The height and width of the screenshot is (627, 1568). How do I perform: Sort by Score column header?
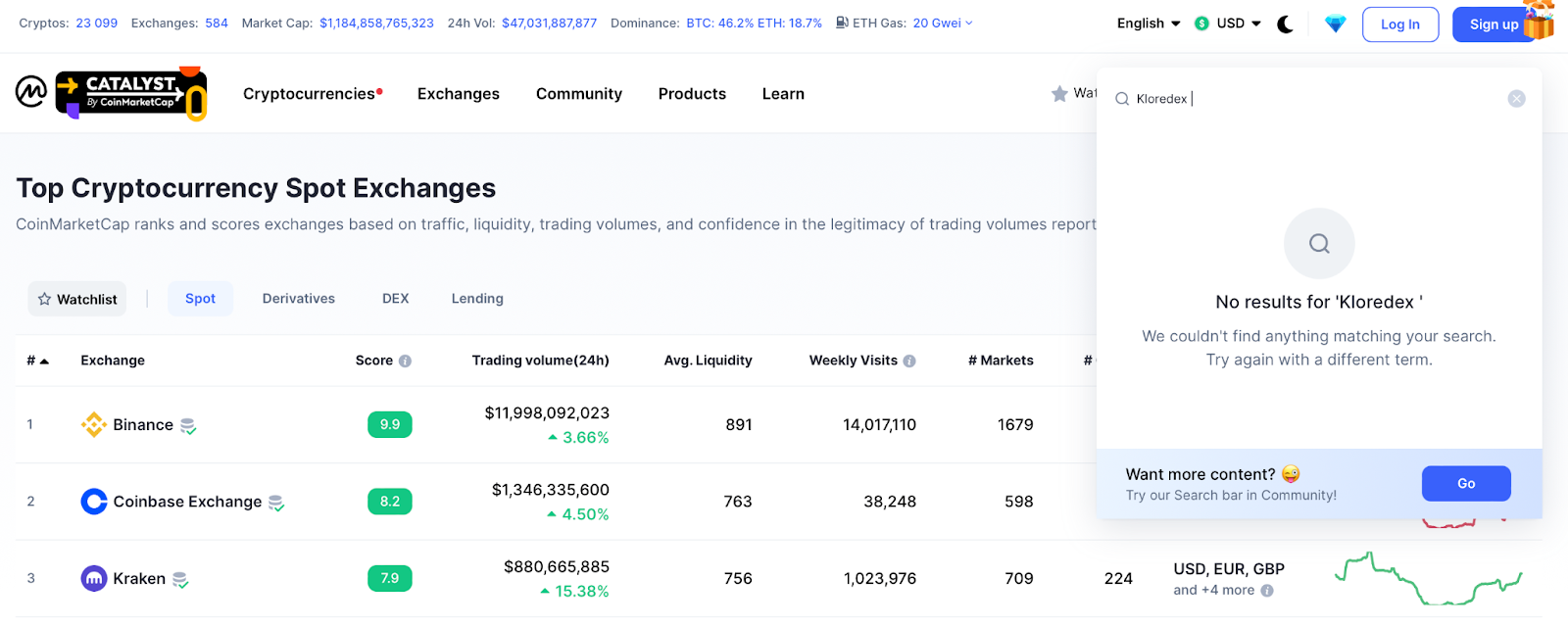pos(374,361)
